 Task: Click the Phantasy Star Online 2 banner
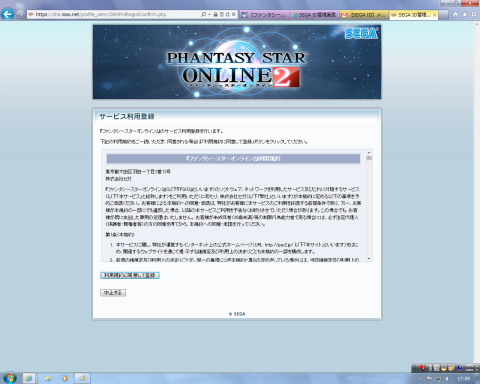coord(237,62)
